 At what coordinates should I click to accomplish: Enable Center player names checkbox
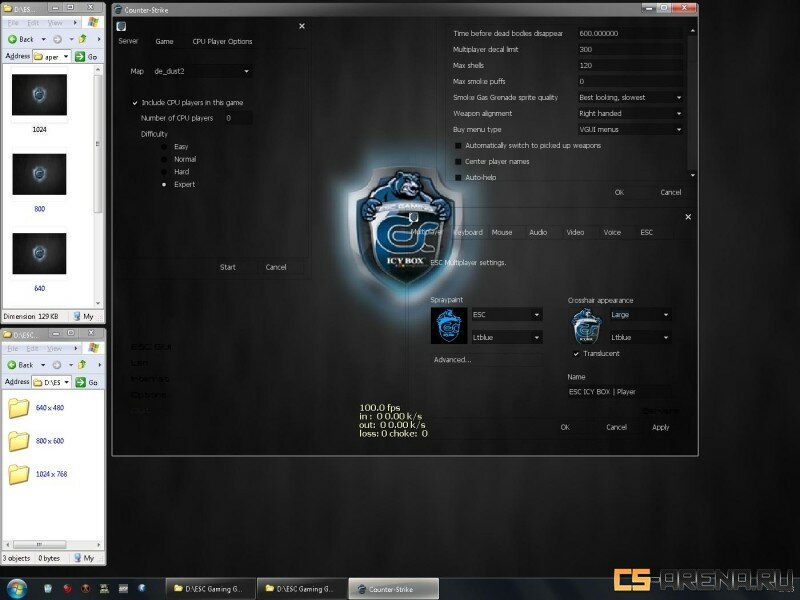pyautogui.click(x=457, y=161)
